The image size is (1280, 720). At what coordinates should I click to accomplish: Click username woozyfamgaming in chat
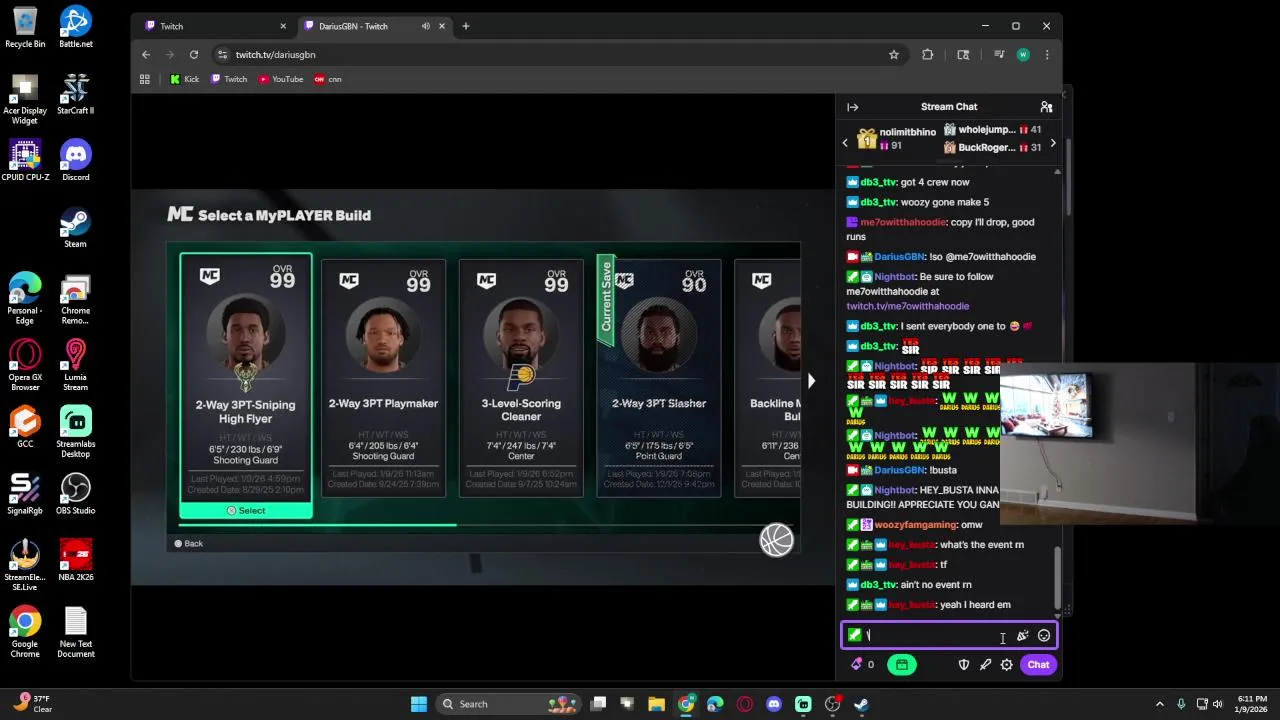tap(915, 525)
